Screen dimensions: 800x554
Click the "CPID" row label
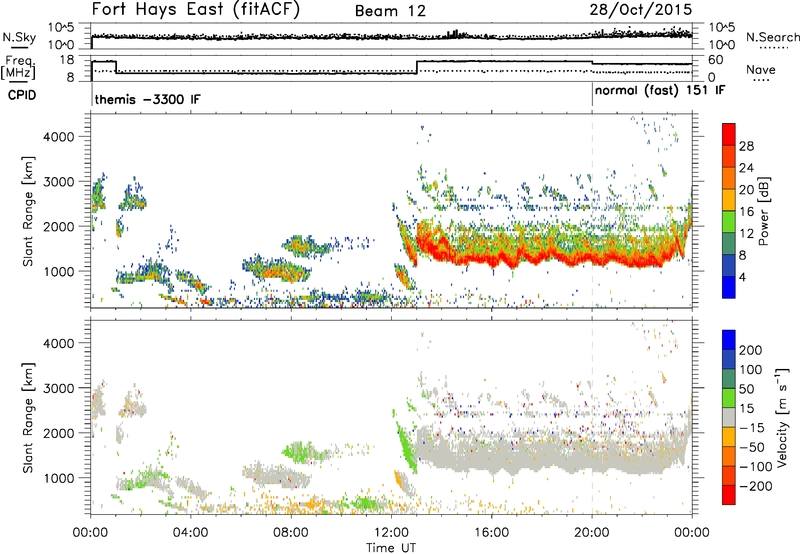22,95
